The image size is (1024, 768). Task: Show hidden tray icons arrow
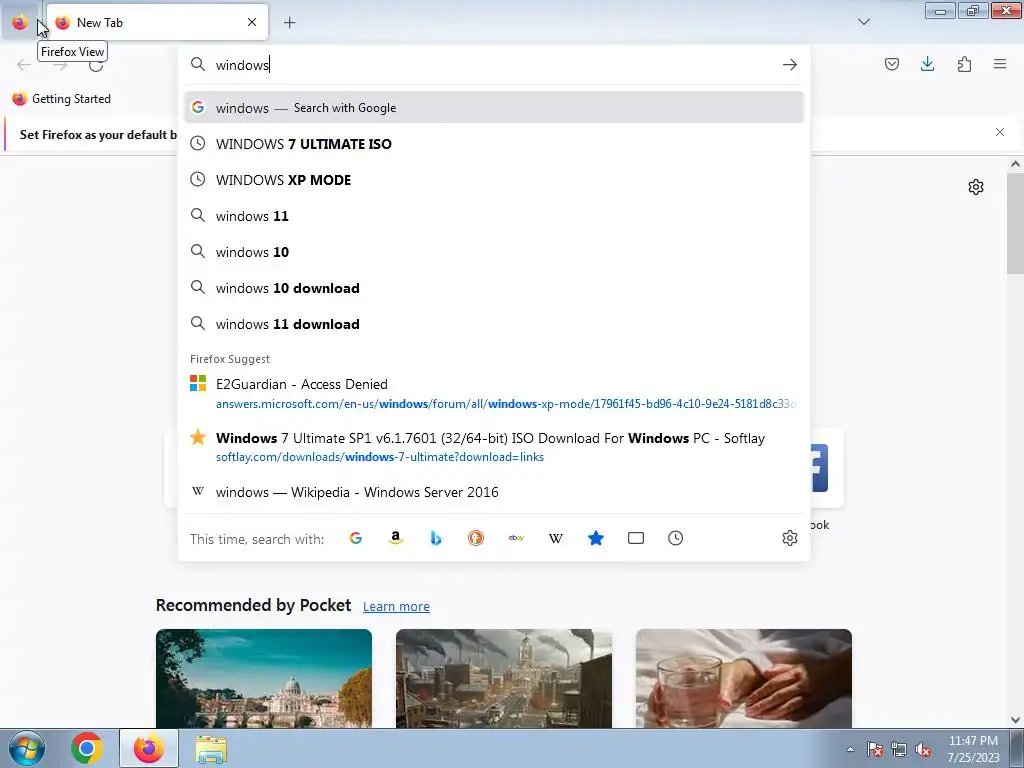850,749
